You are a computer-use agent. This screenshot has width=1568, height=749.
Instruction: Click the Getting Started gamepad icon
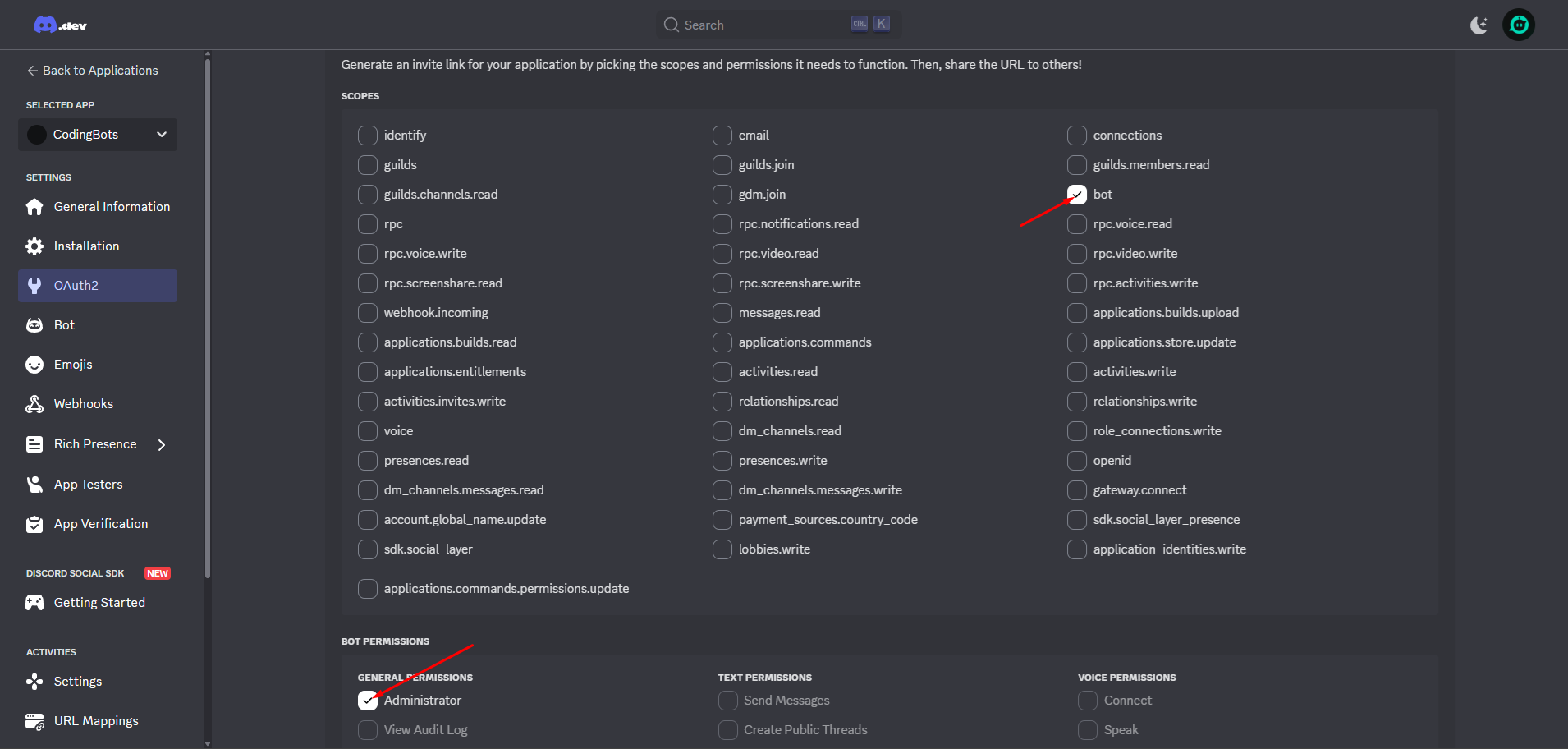click(x=34, y=603)
